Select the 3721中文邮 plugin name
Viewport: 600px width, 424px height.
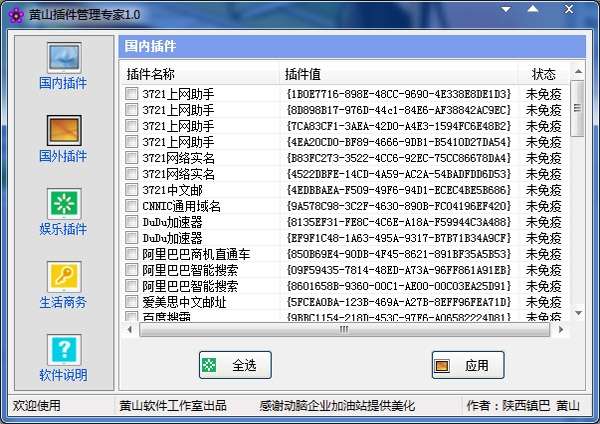[172, 190]
